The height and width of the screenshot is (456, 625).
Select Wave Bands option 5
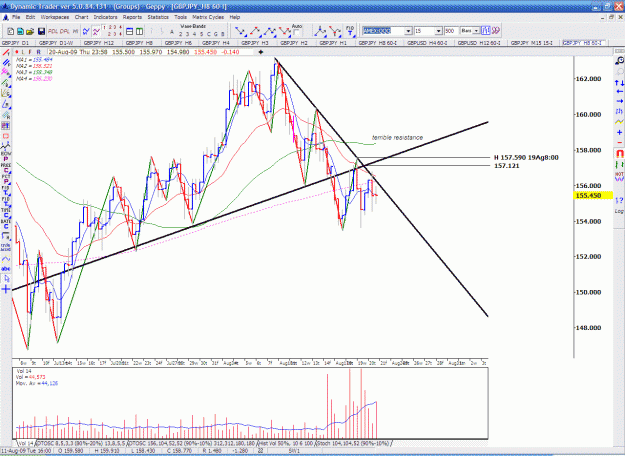coord(202,34)
